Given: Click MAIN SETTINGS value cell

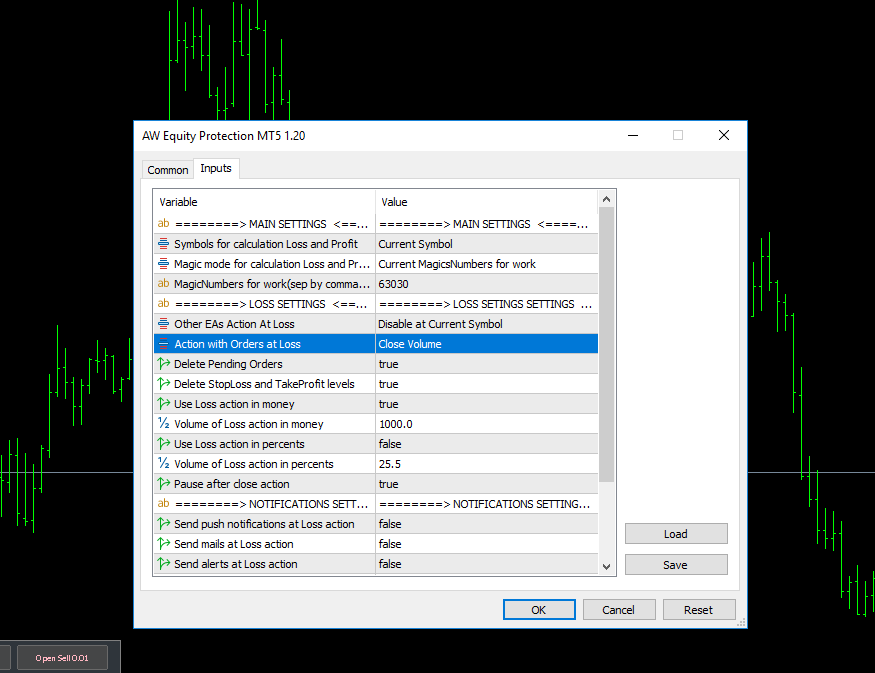Looking at the screenshot, I should point(487,224).
